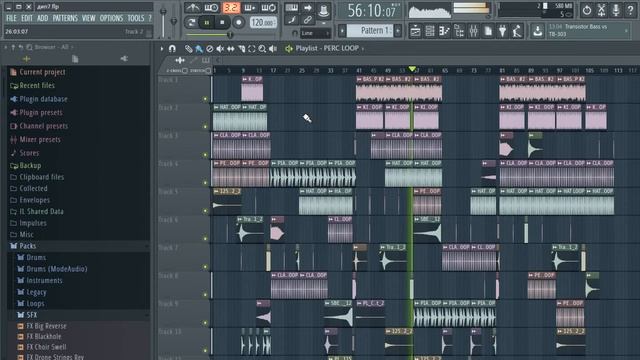This screenshot has width=640, height=360.
Task: Open the plugin picker plug icon
Action: [502, 31]
